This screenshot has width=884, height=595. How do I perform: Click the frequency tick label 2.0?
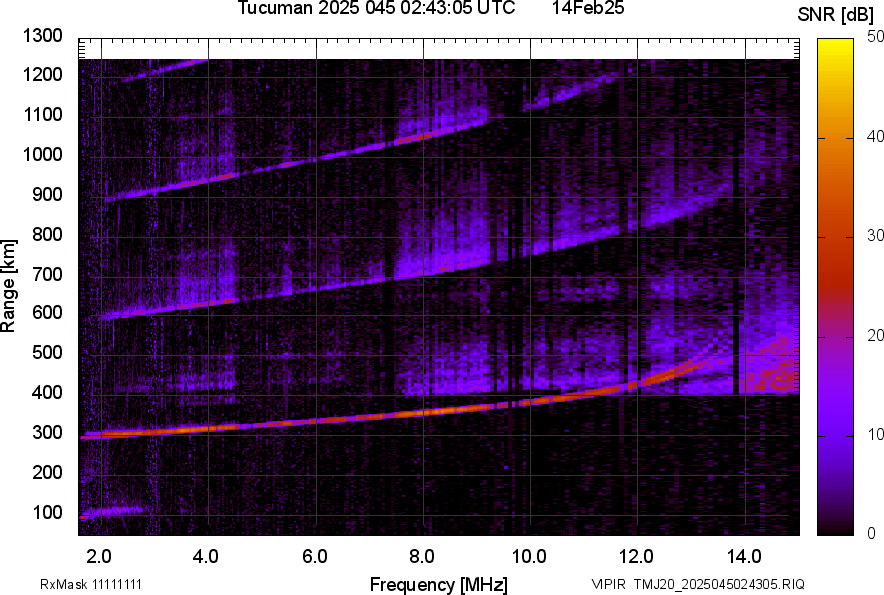pyautogui.click(x=99, y=557)
